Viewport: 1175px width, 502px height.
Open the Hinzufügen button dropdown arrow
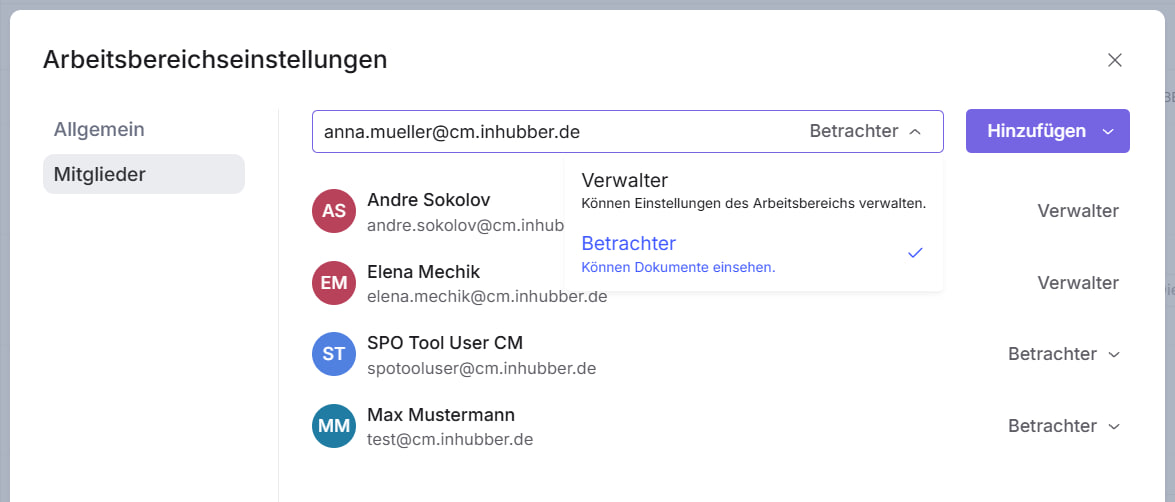(x=1107, y=131)
